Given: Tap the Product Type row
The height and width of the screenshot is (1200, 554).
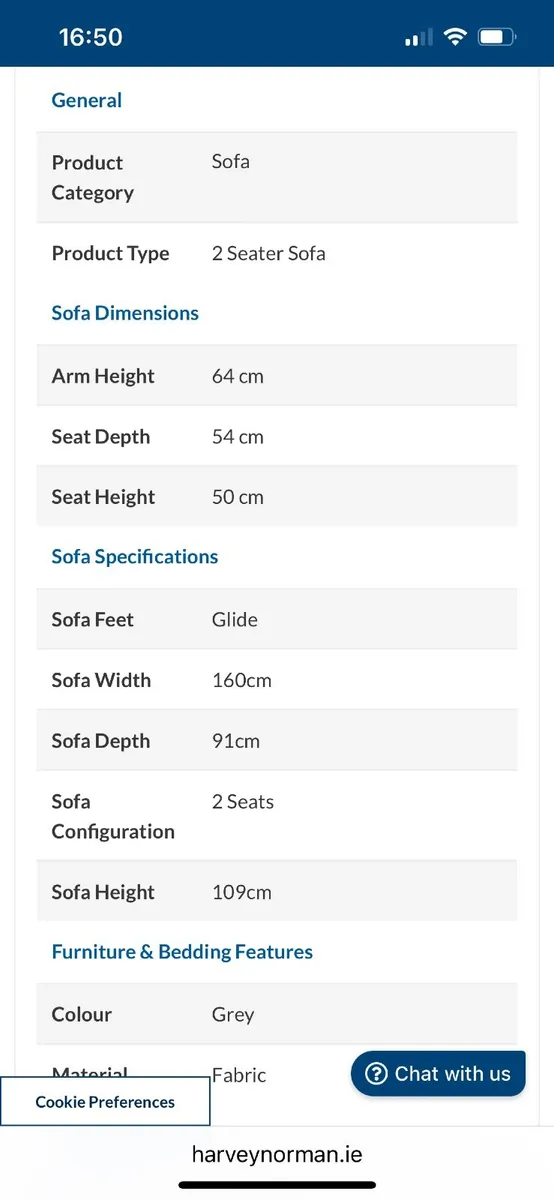Looking at the screenshot, I should point(277,253).
